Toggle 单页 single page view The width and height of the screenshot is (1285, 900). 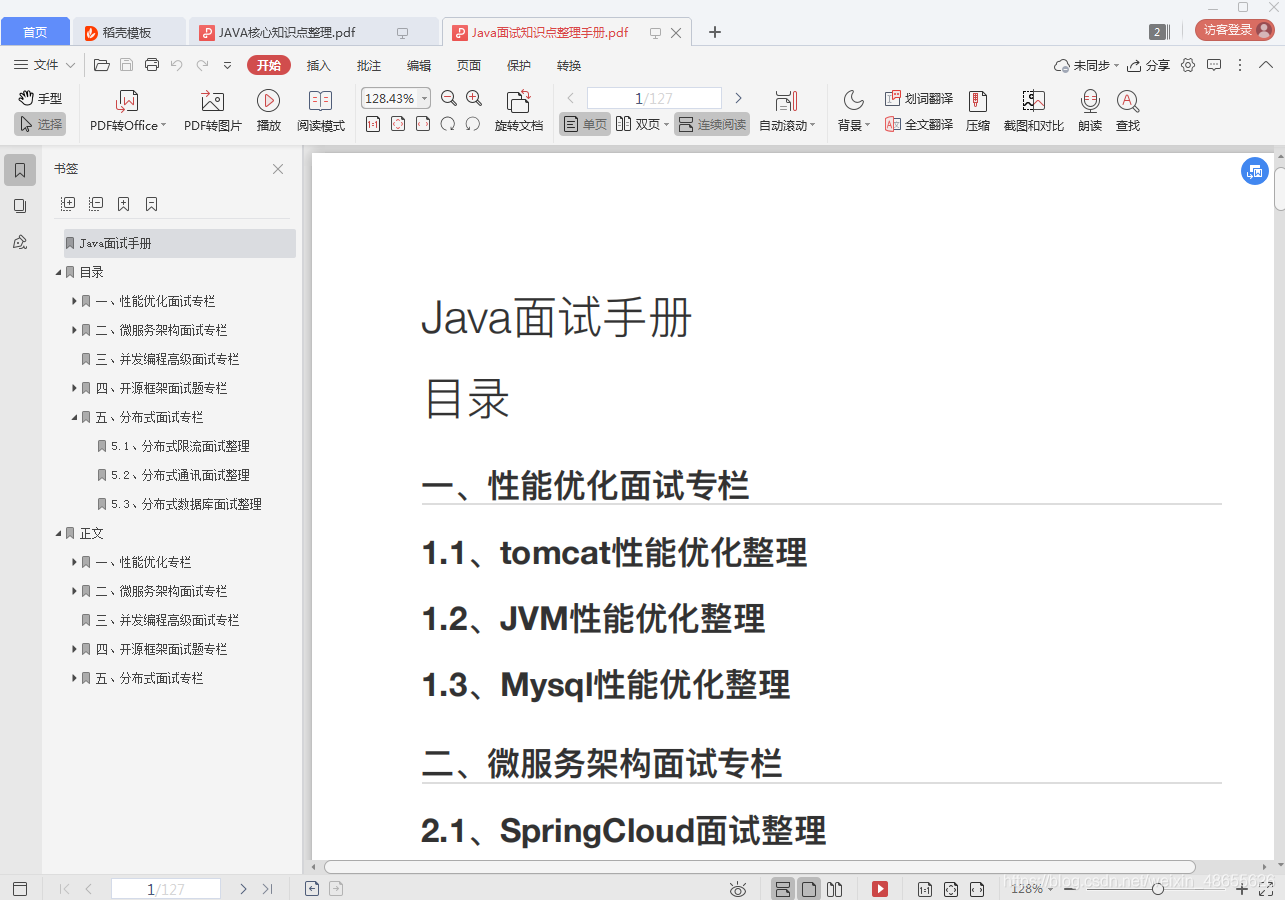pyautogui.click(x=585, y=124)
